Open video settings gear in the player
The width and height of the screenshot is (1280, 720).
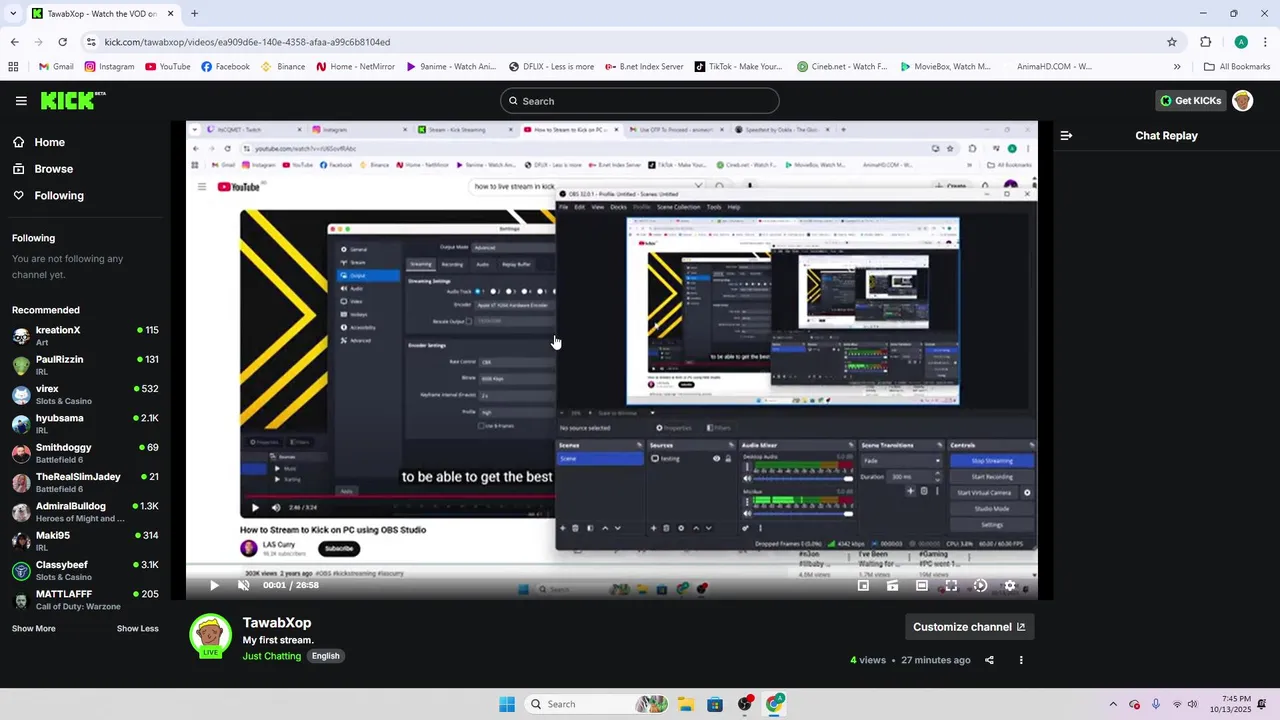(1009, 586)
